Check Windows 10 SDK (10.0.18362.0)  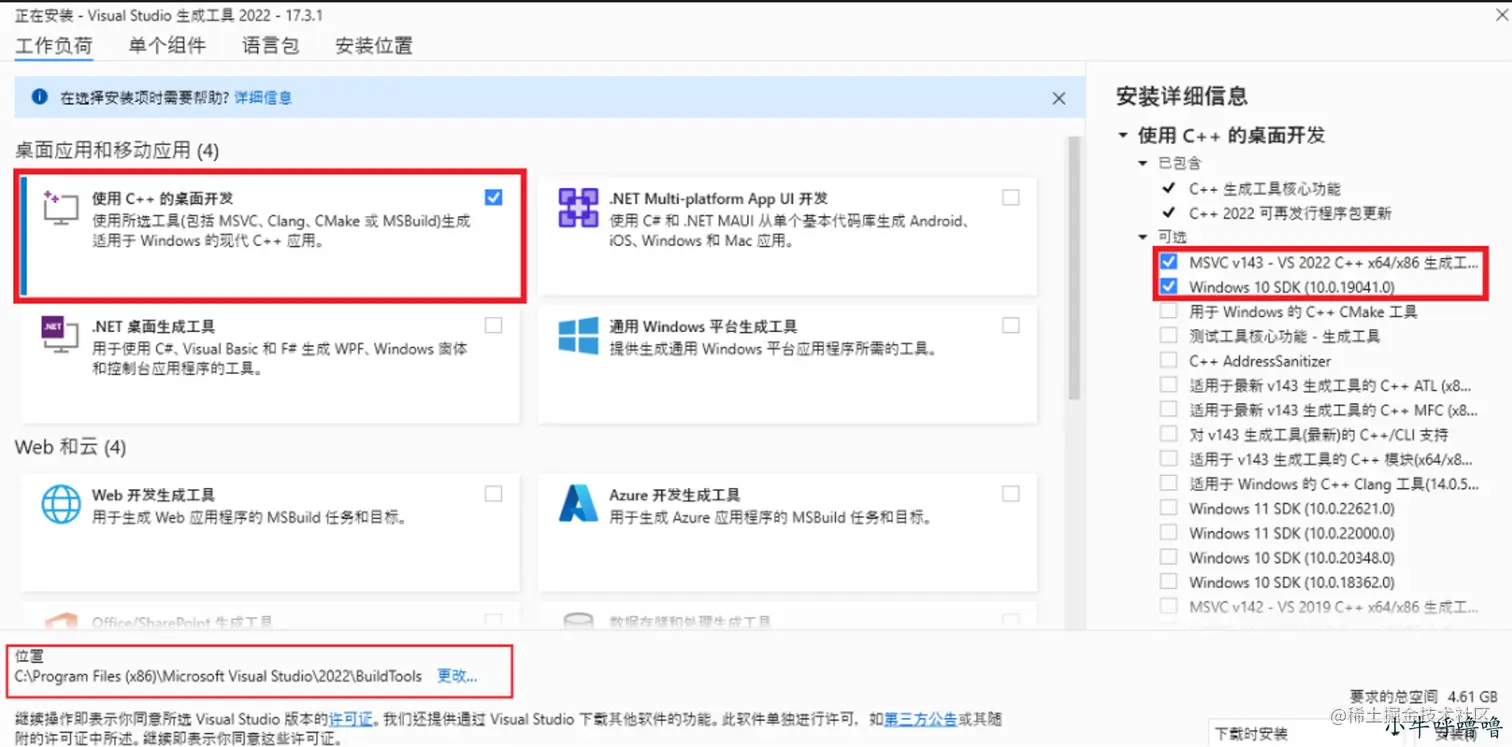(1168, 582)
